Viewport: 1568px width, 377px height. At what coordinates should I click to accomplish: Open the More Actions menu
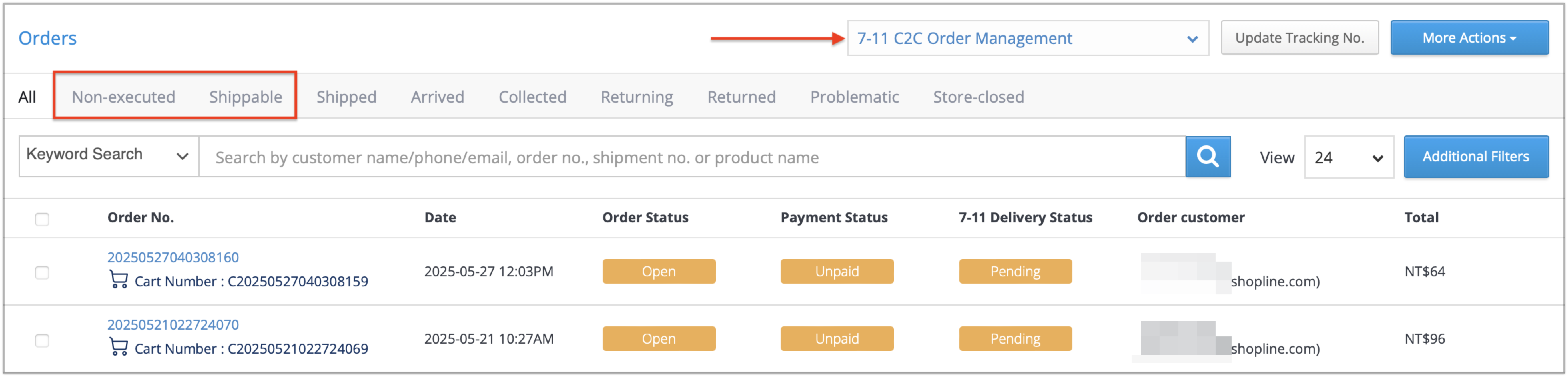click(x=1469, y=38)
